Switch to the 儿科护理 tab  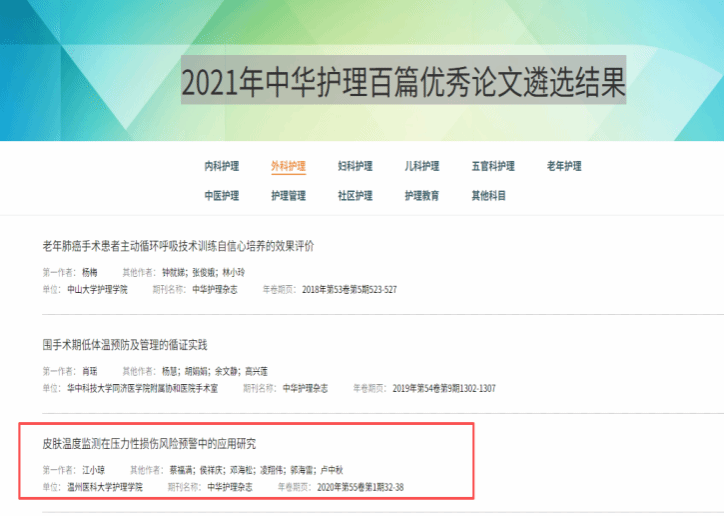click(x=421, y=166)
